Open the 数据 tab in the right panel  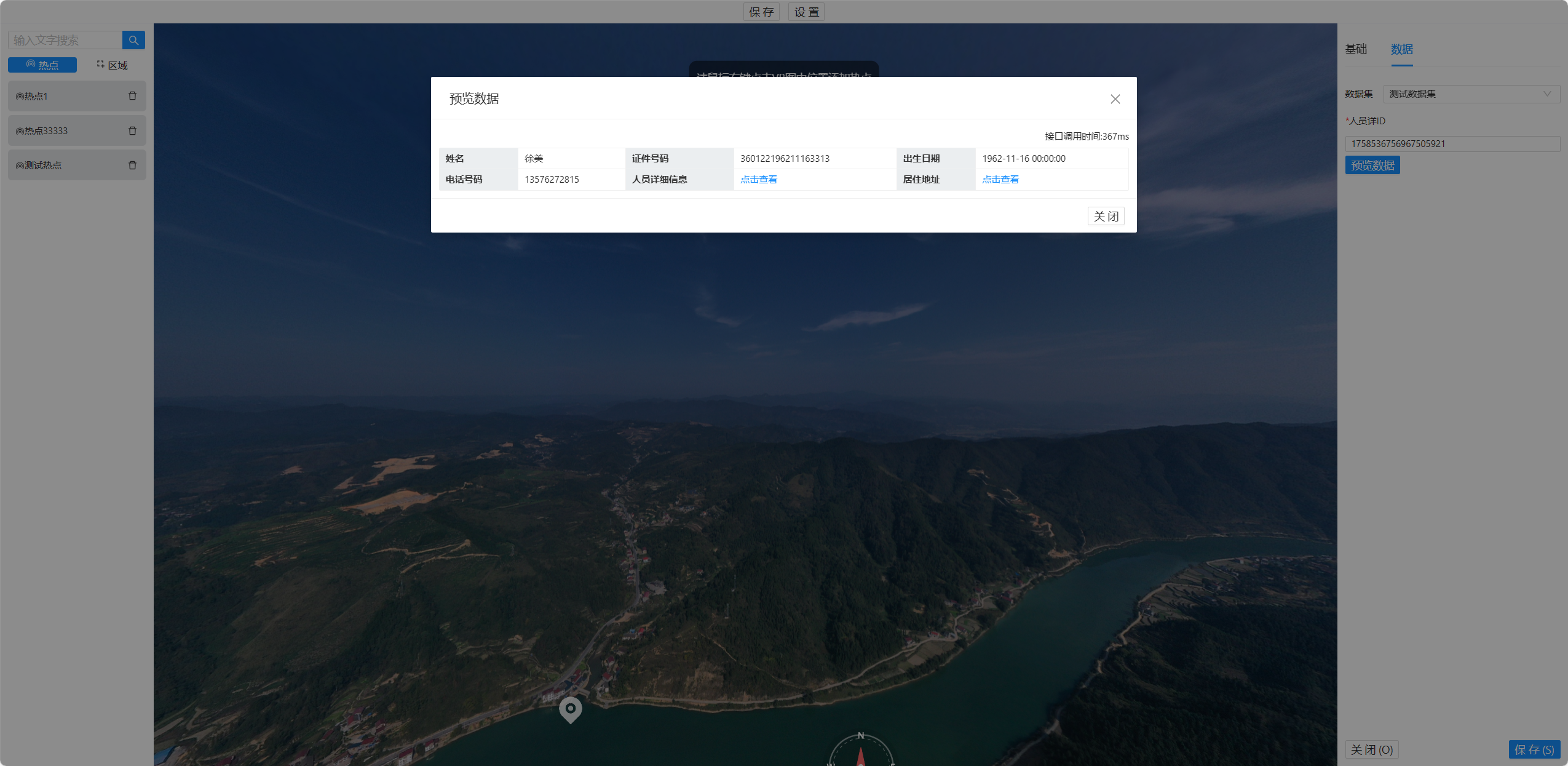coord(1402,49)
